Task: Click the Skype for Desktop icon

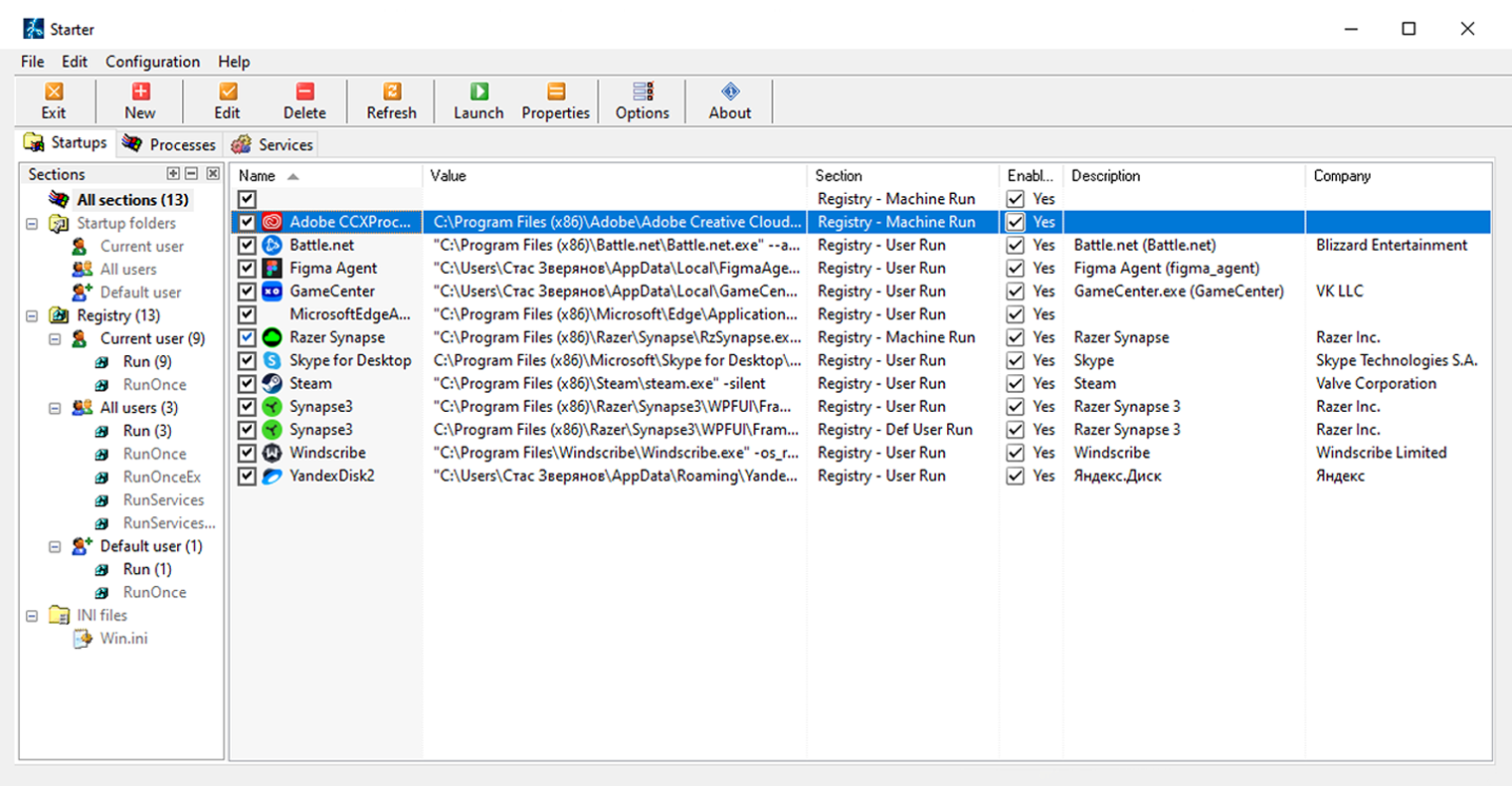Action: click(x=272, y=360)
